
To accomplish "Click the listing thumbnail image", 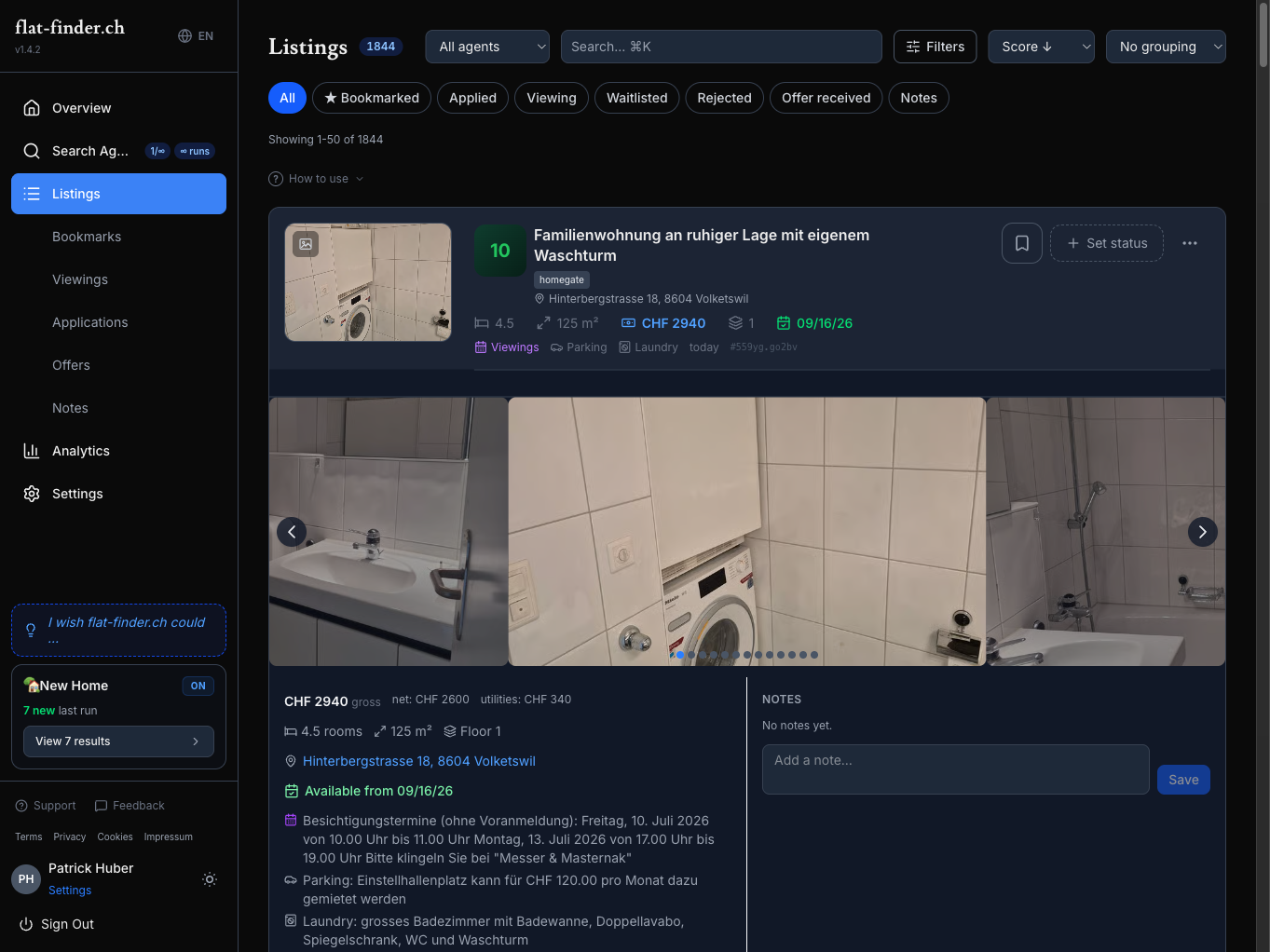I will coord(368,282).
